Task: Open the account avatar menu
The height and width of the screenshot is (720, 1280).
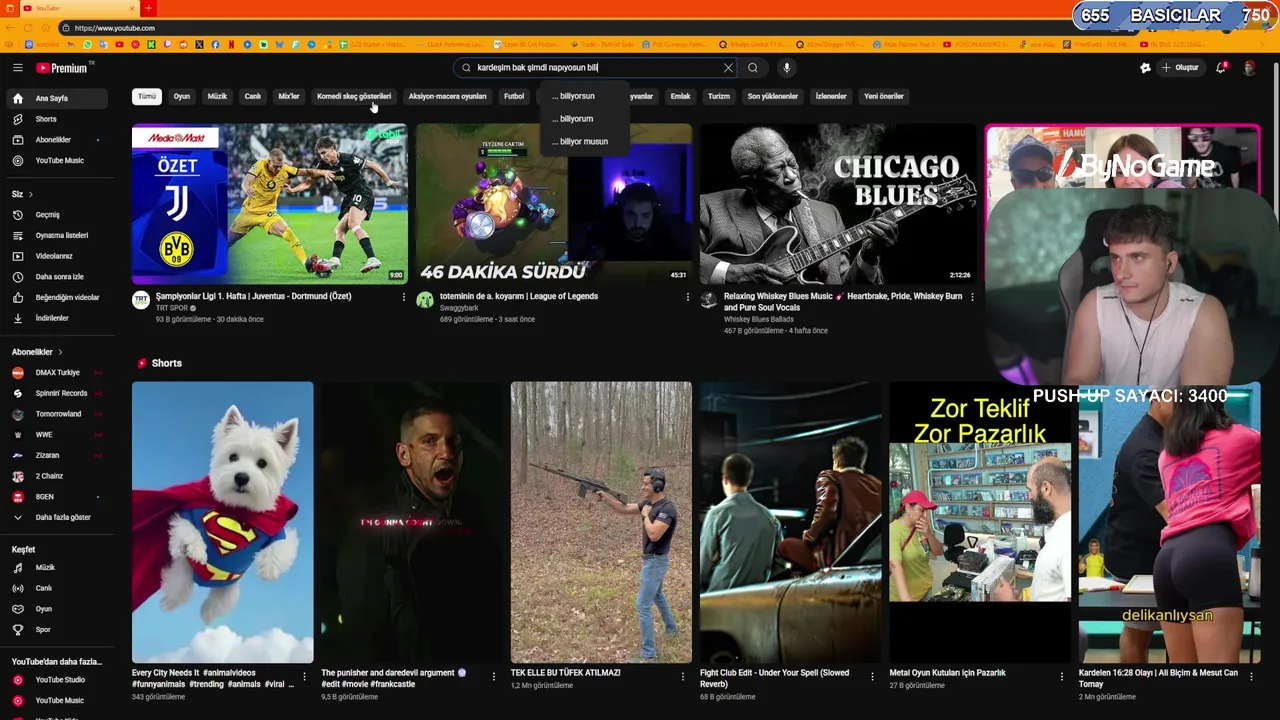Action: pos(1249,68)
